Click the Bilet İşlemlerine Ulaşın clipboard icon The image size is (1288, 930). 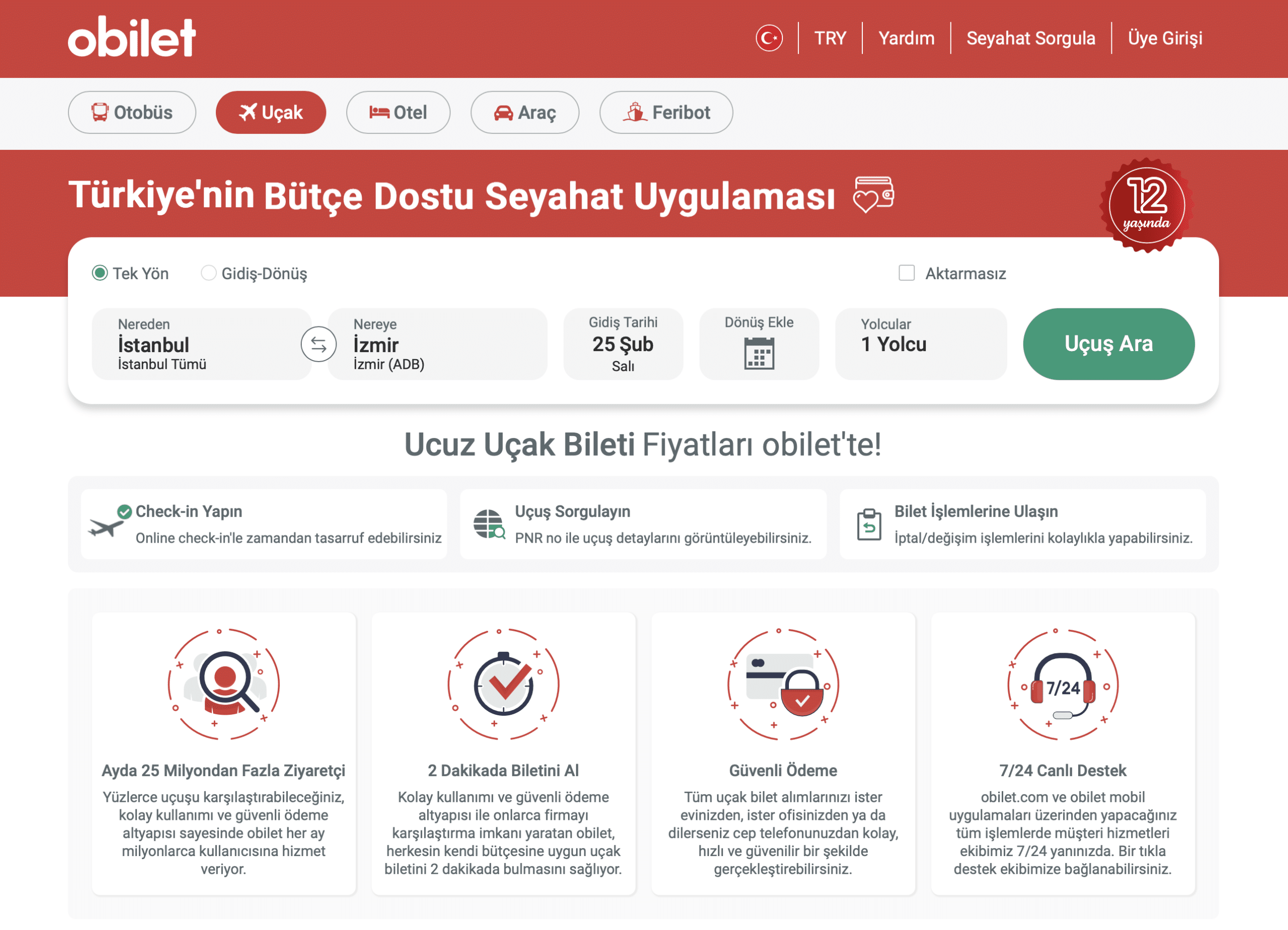click(x=869, y=525)
